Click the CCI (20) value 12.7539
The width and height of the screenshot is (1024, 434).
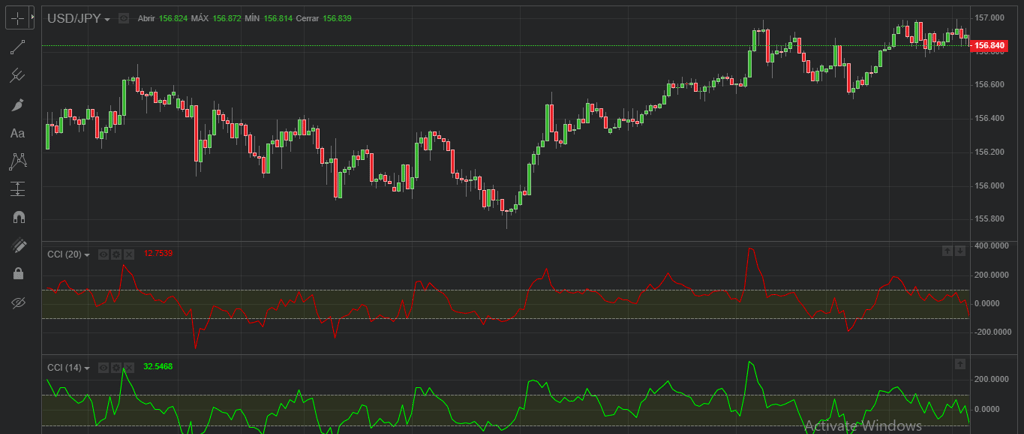tap(158, 253)
